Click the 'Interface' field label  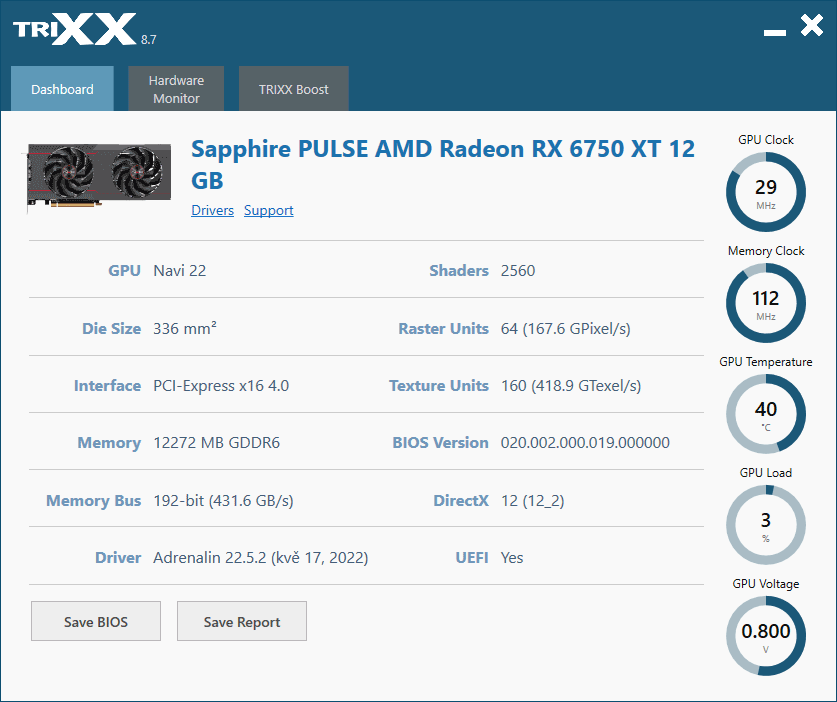point(107,385)
